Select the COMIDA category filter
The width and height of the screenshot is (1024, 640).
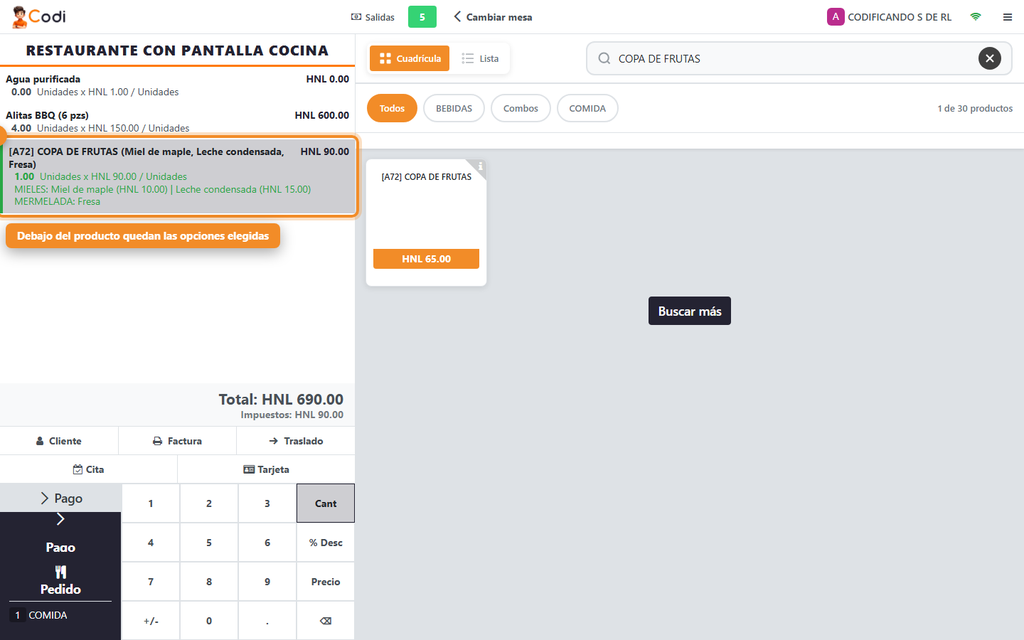tap(587, 108)
